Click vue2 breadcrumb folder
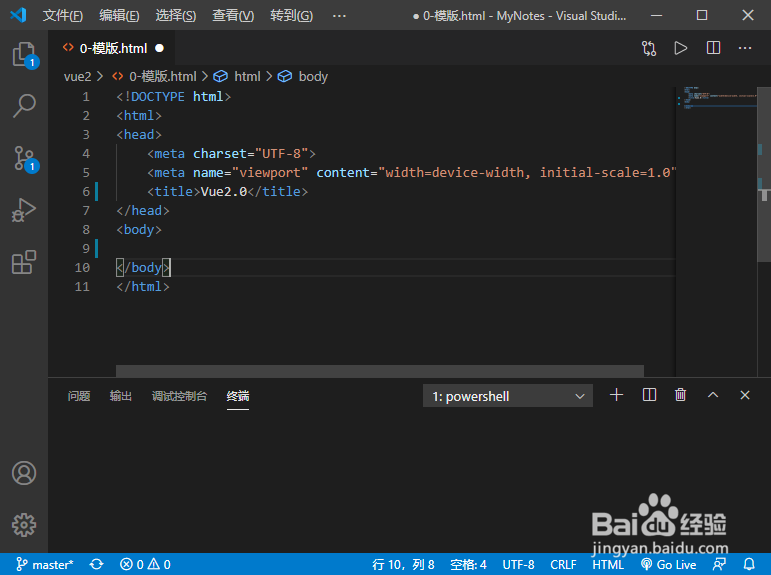Image resolution: width=771 pixels, height=575 pixels. (77, 76)
